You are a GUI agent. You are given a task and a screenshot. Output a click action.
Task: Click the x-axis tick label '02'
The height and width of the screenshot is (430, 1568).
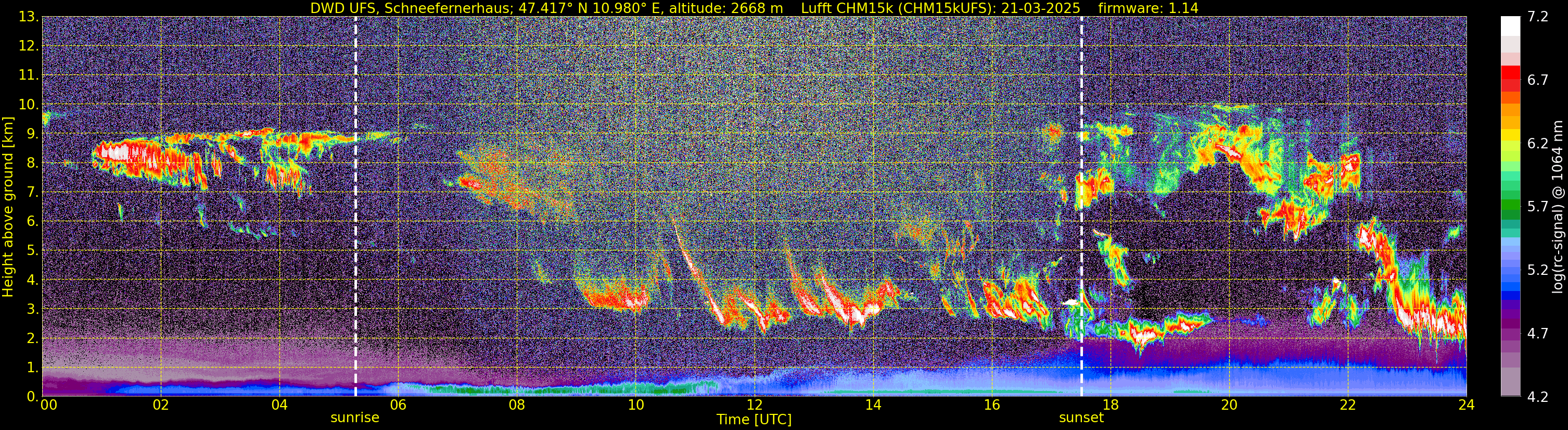click(x=161, y=405)
